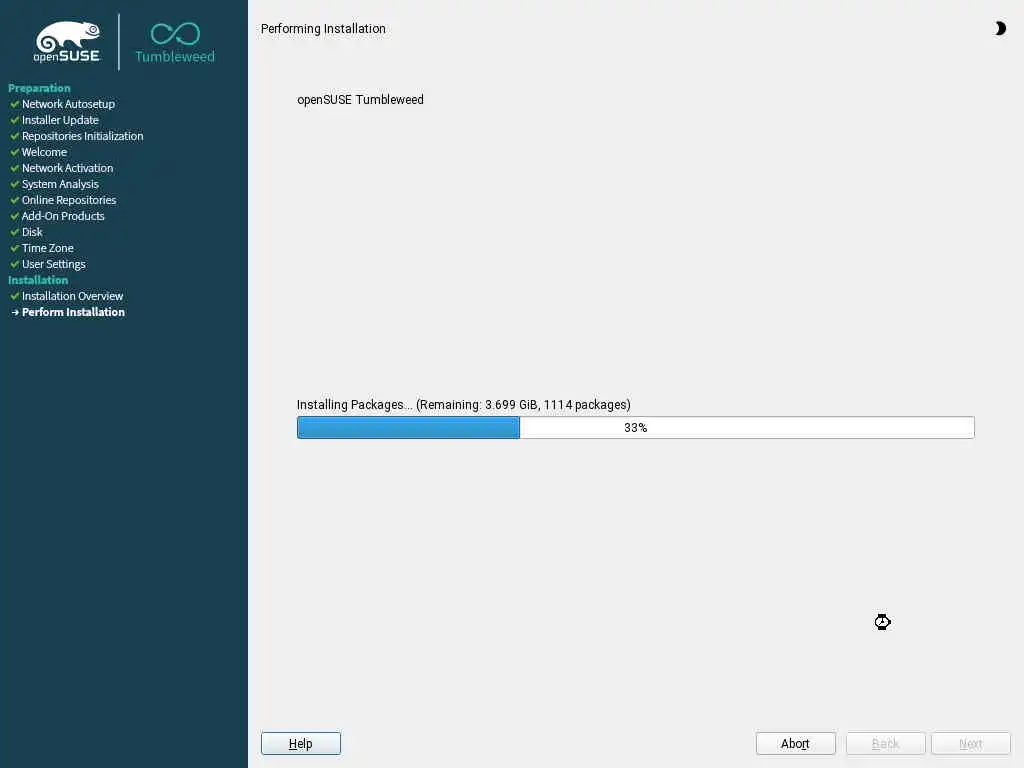
Task: Toggle dark mode moon icon
Action: 1000,28
